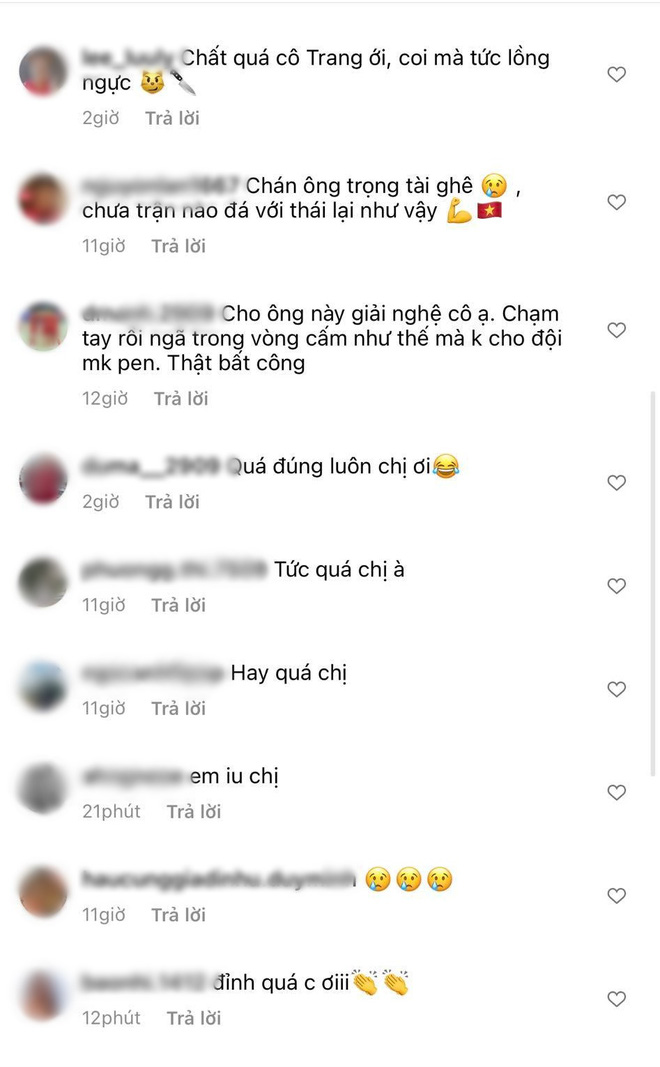Reply to the 'em iu chị' comment

[194, 812]
